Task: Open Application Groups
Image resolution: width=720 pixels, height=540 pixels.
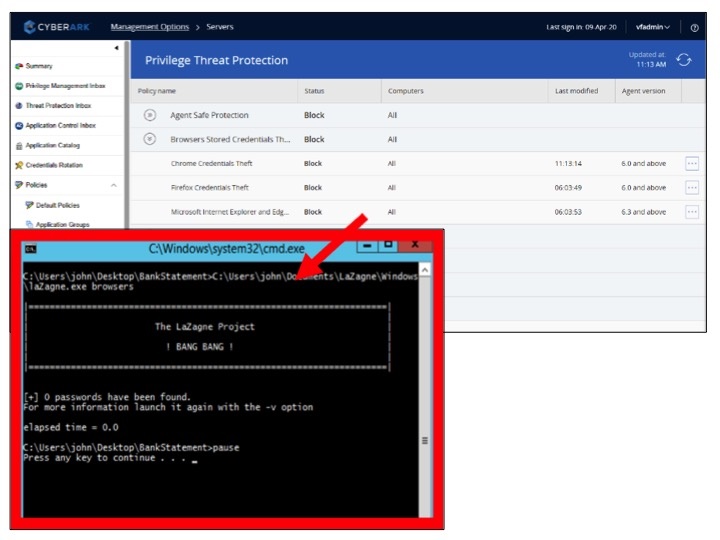Action: tap(62, 225)
